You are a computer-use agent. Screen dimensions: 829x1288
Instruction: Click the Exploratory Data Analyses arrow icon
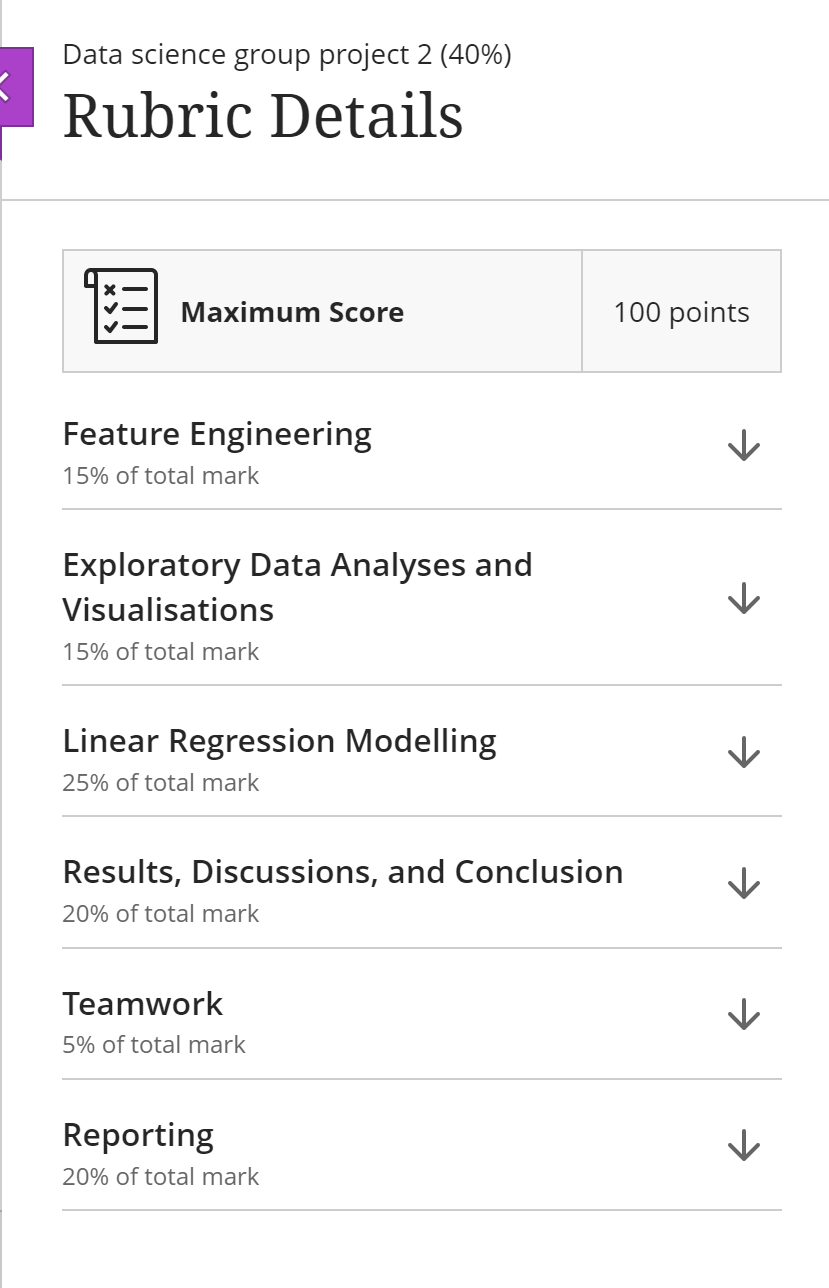point(743,598)
